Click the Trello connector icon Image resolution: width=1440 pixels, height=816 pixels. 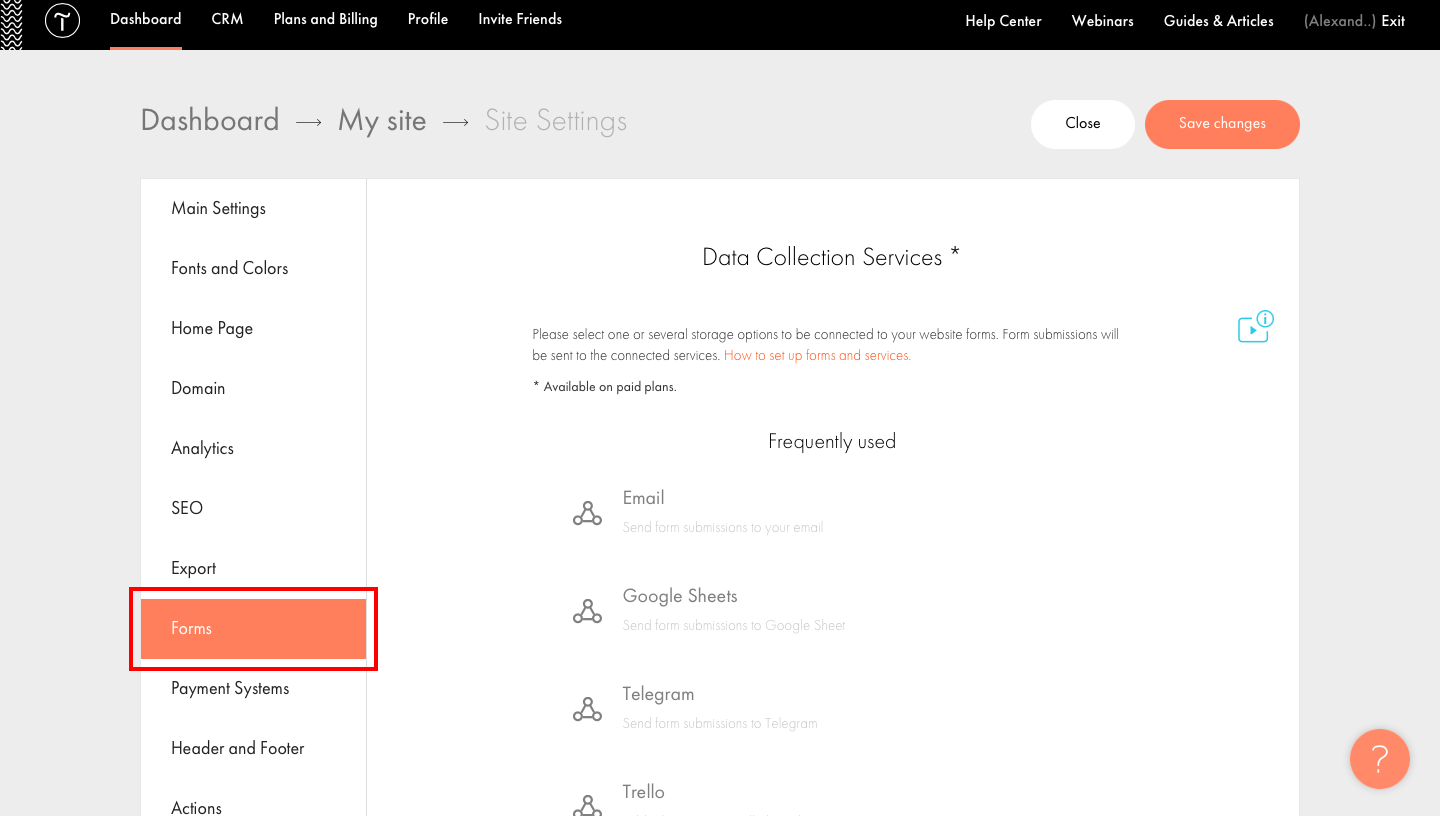pos(587,804)
